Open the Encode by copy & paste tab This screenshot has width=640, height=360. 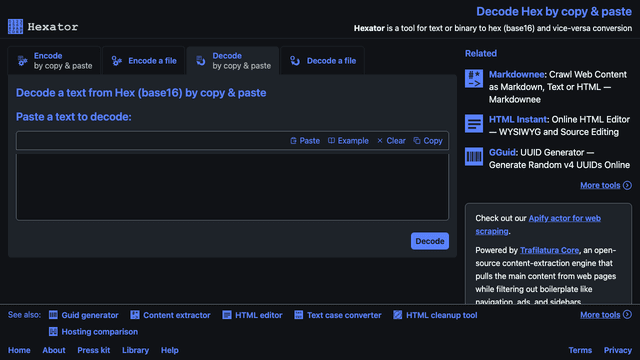point(55,61)
